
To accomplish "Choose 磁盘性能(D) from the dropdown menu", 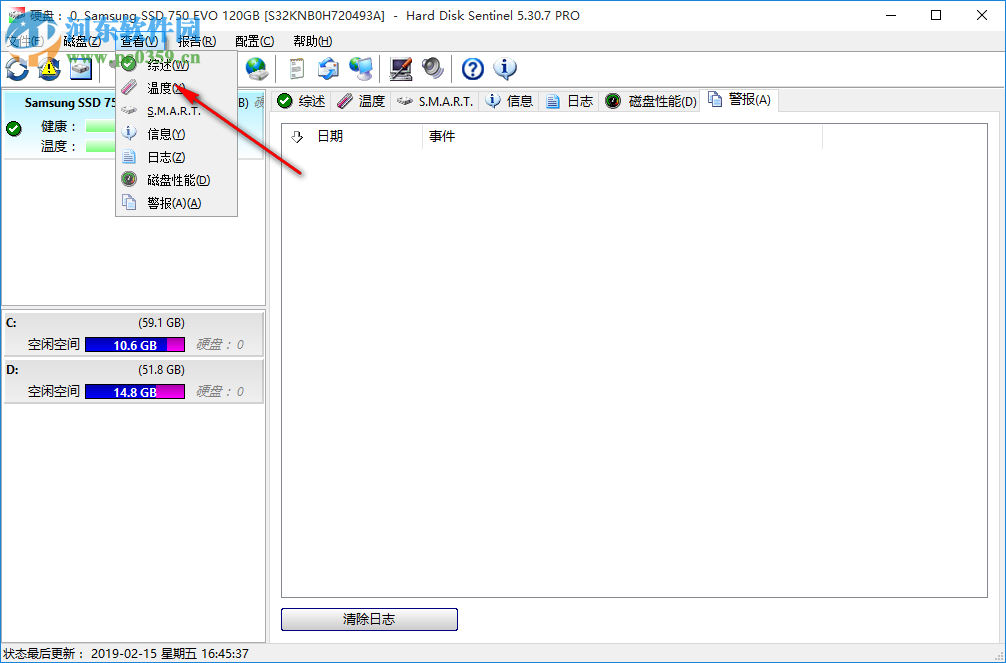I will pos(176,180).
